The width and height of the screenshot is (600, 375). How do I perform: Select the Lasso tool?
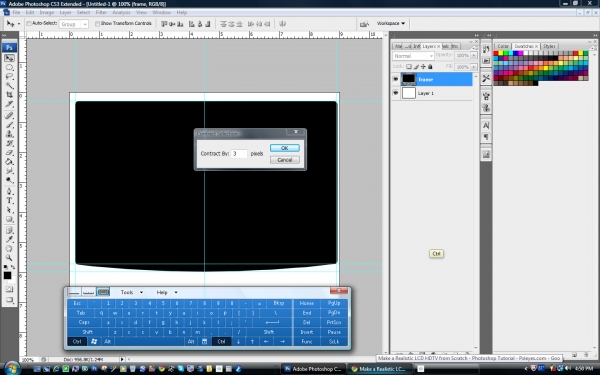pos(10,77)
